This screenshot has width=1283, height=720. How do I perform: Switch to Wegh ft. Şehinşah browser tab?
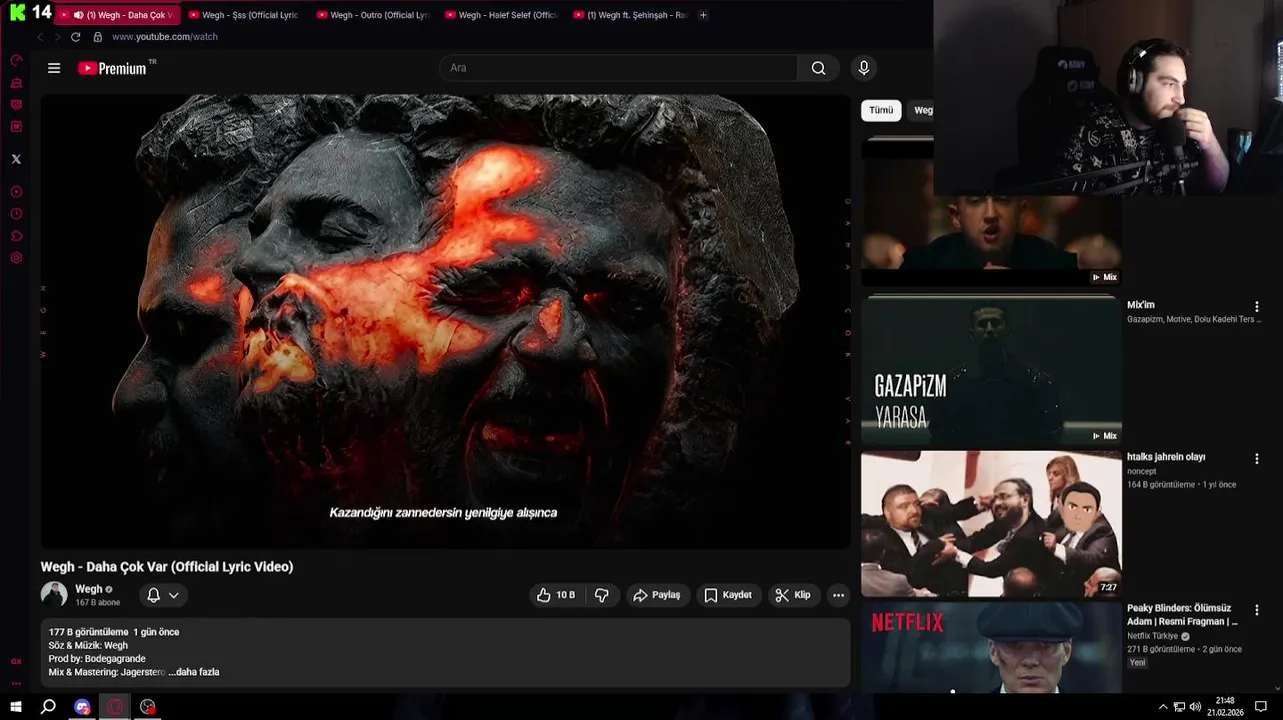point(630,15)
